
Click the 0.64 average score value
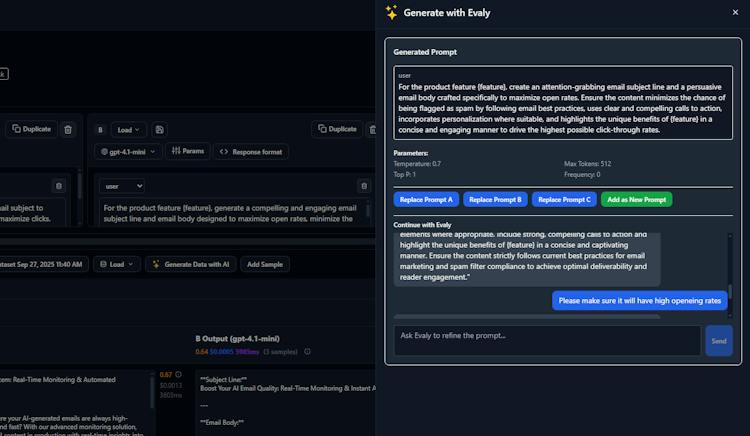pyautogui.click(x=201, y=352)
